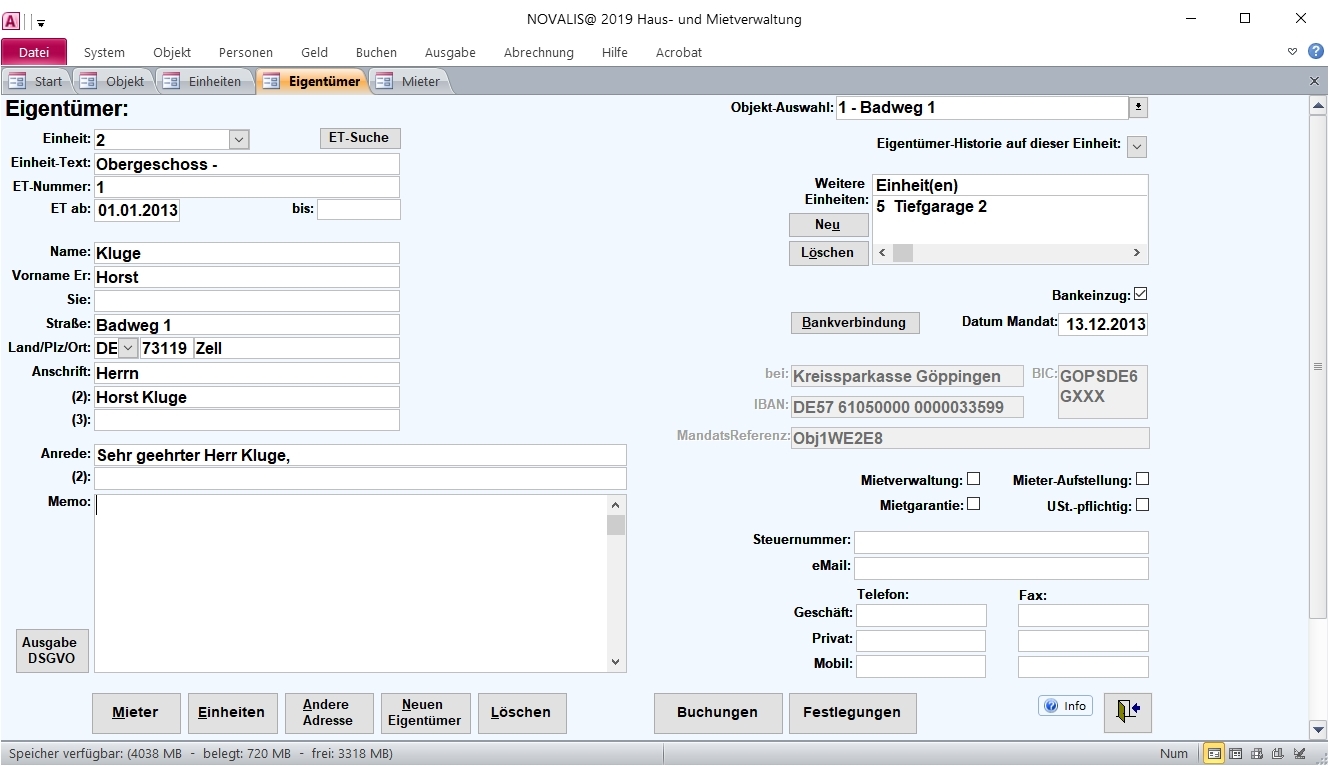This screenshot has width=1329, height=766.
Task: Click the Andere Adresse button
Action: tap(328, 713)
